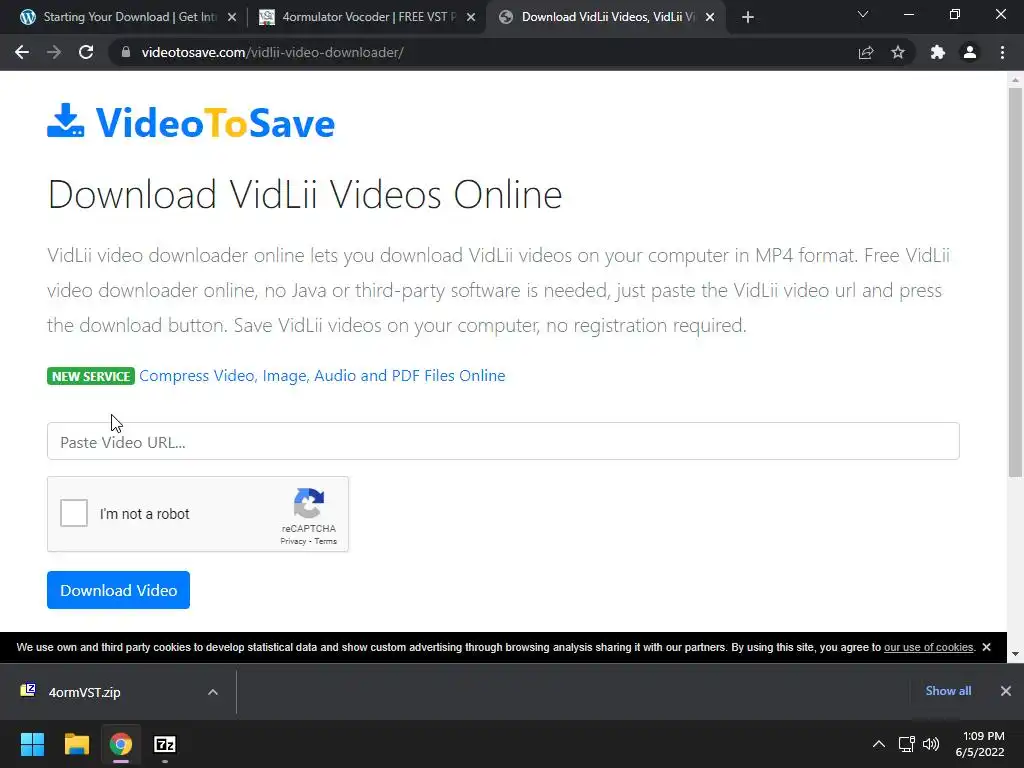Click the address bar URL

pyautogui.click(x=272, y=52)
